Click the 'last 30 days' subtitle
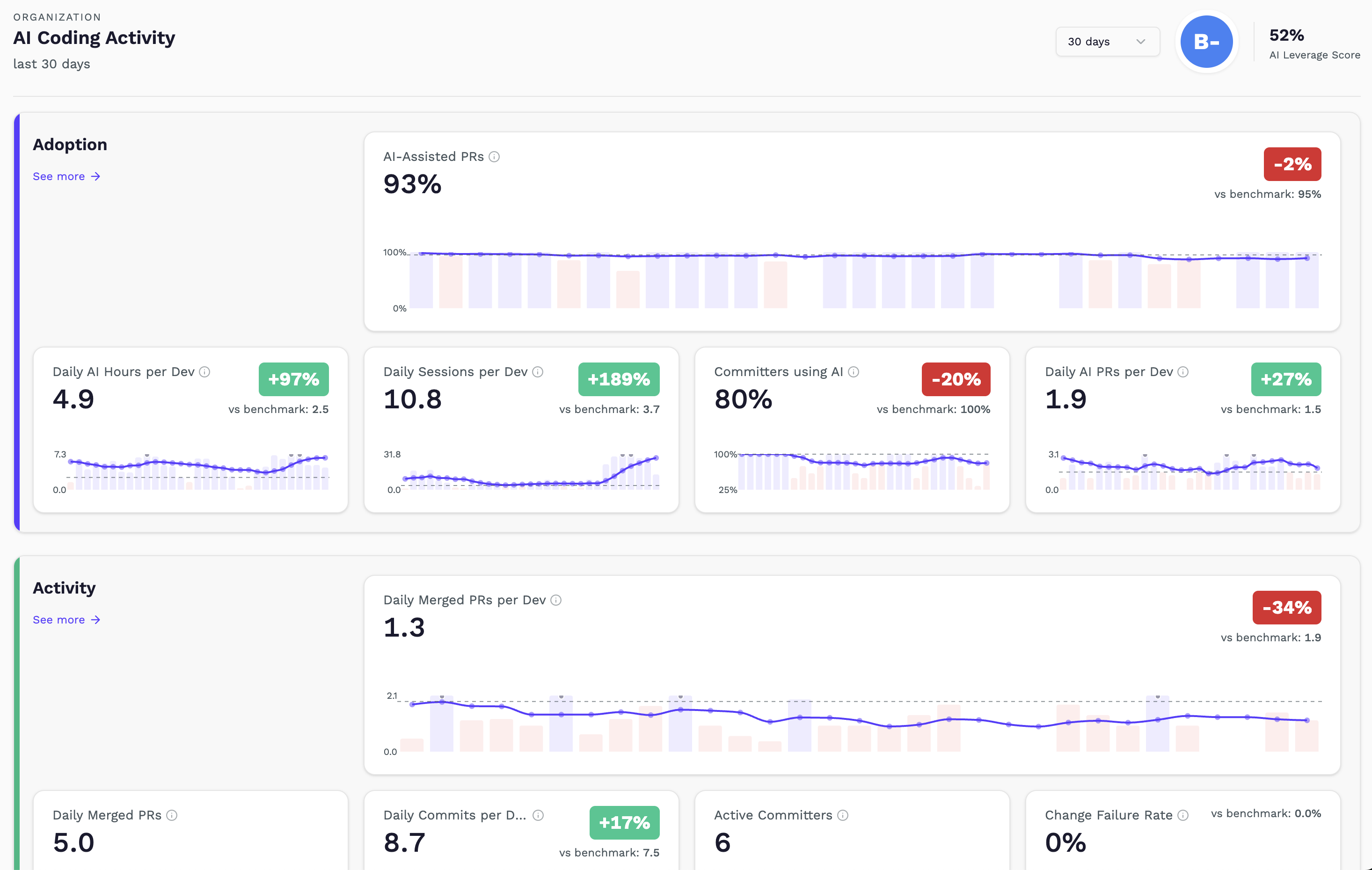Image resolution: width=1372 pixels, height=870 pixels. click(x=52, y=64)
